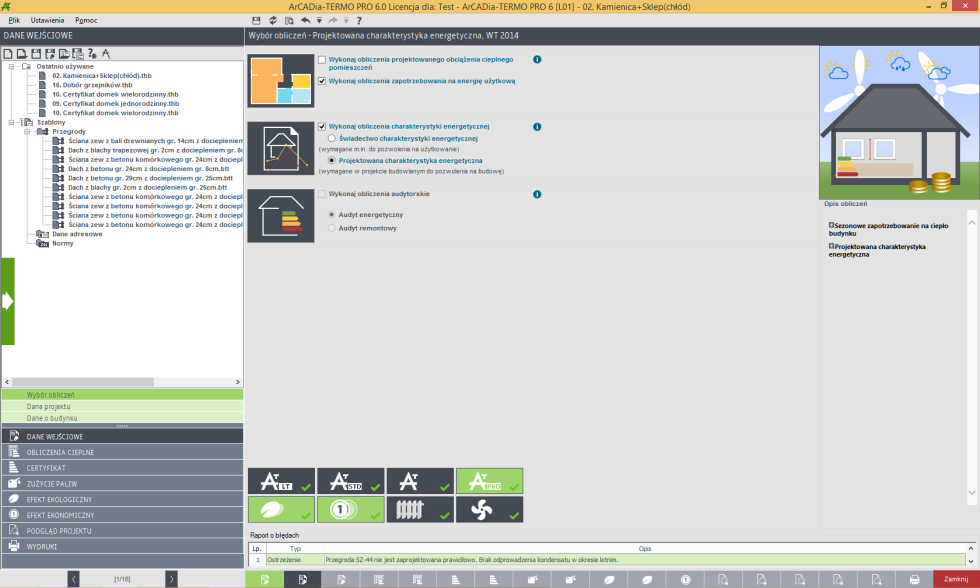
Task: Open the Plik menu
Action: (x=14, y=21)
